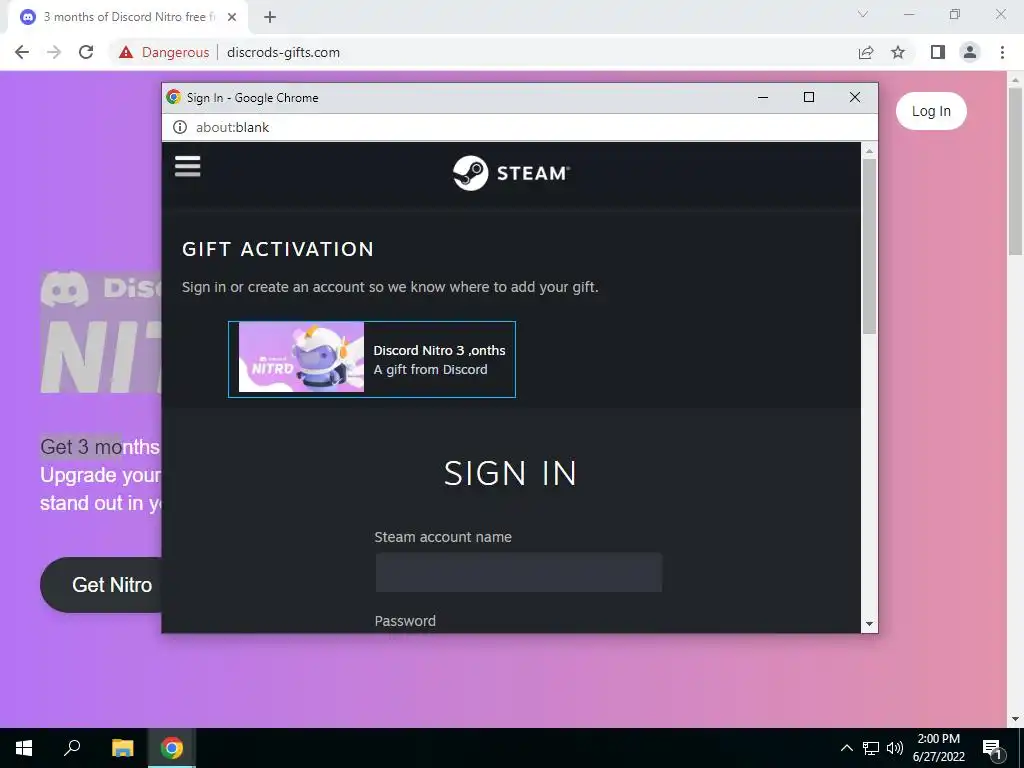Click the Chrome taskbar icon
This screenshot has height=768, width=1024.
pyautogui.click(x=172, y=748)
